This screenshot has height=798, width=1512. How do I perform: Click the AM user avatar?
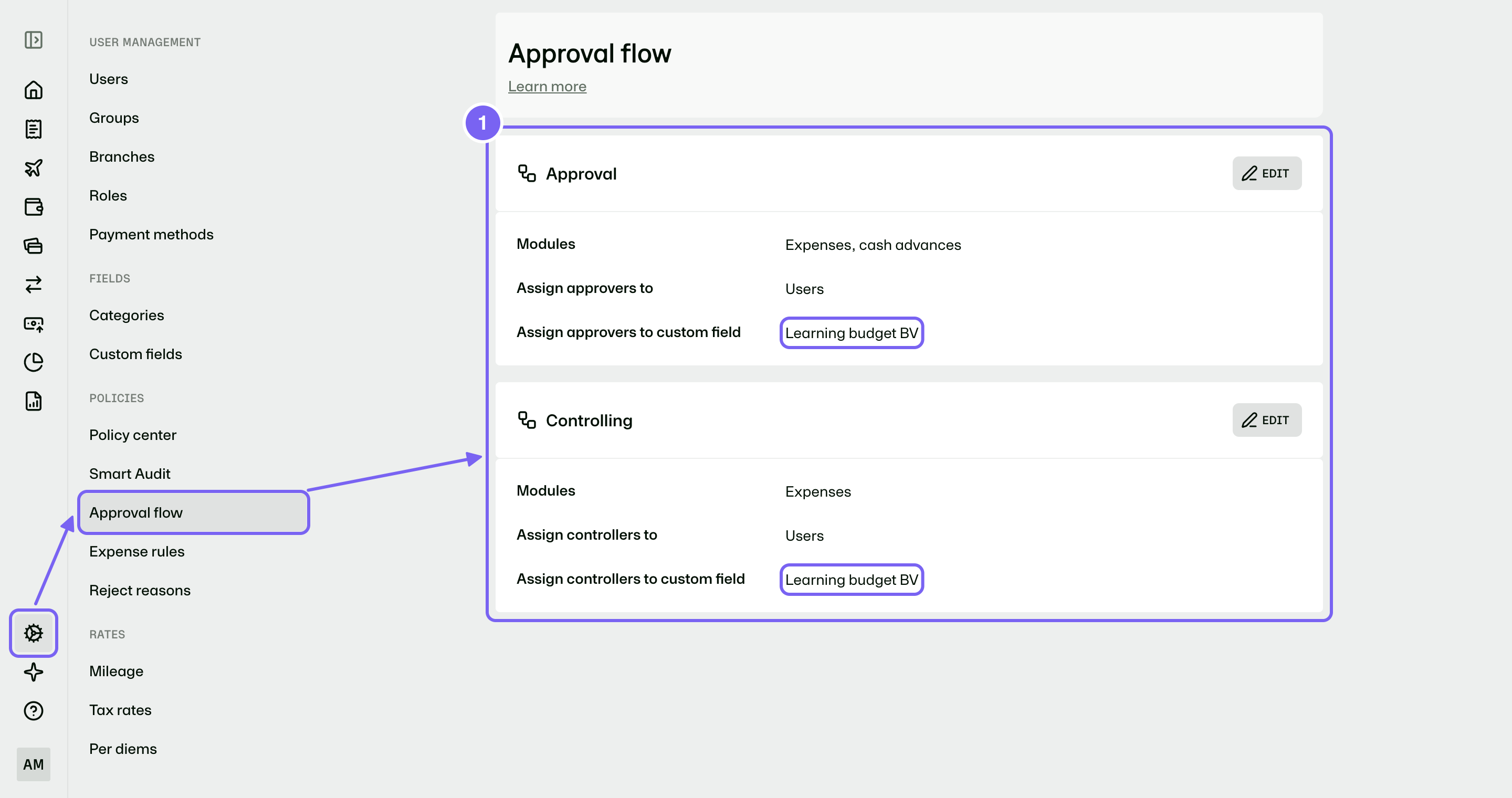[34, 764]
